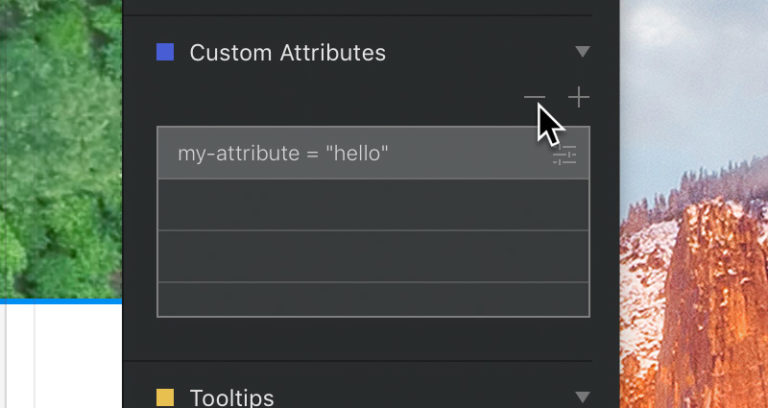This screenshot has width=768, height=408.
Task: Select the green forest image on canvas
Action: pos(60,150)
